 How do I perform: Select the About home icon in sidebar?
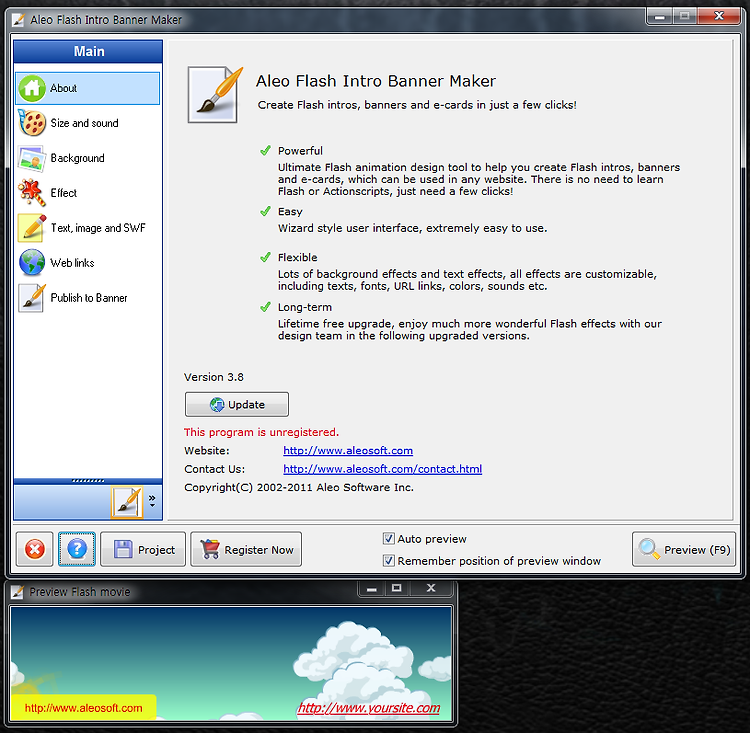[32, 89]
